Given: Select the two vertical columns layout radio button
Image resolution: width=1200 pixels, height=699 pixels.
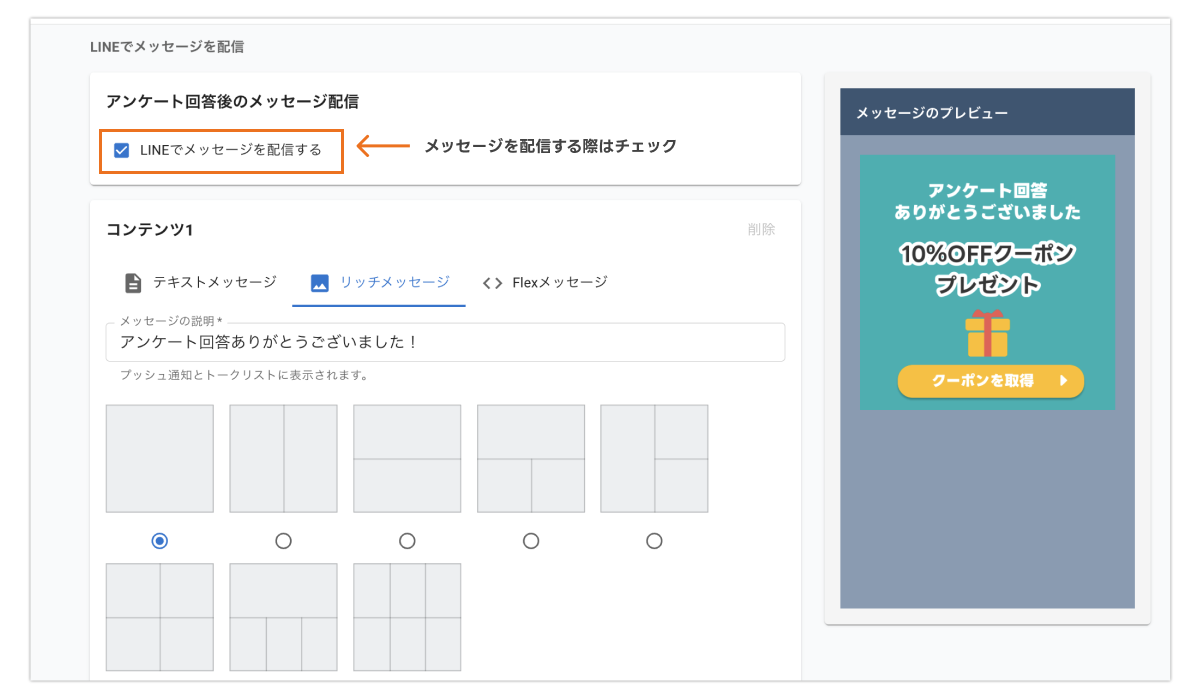Looking at the screenshot, I should 283,541.
